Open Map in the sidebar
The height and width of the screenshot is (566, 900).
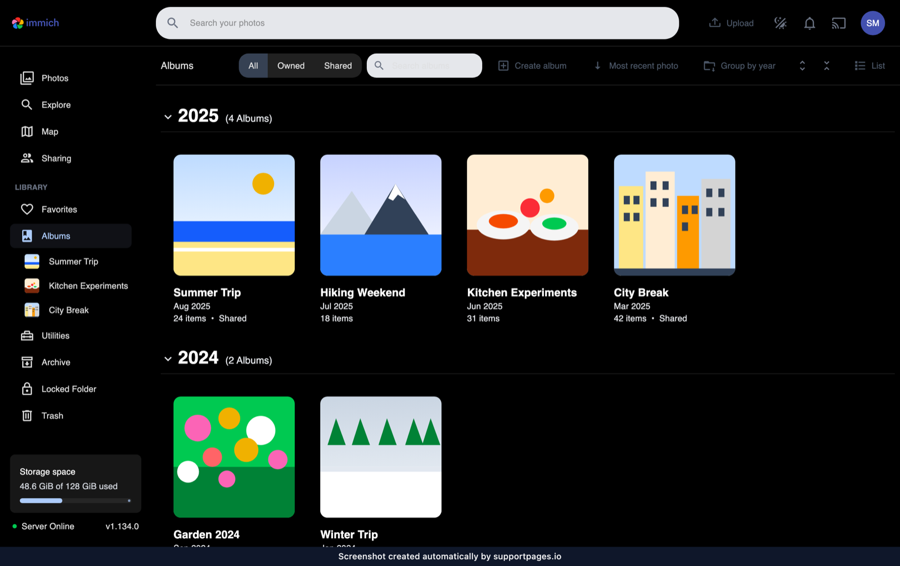pyautogui.click(x=71, y=131)
